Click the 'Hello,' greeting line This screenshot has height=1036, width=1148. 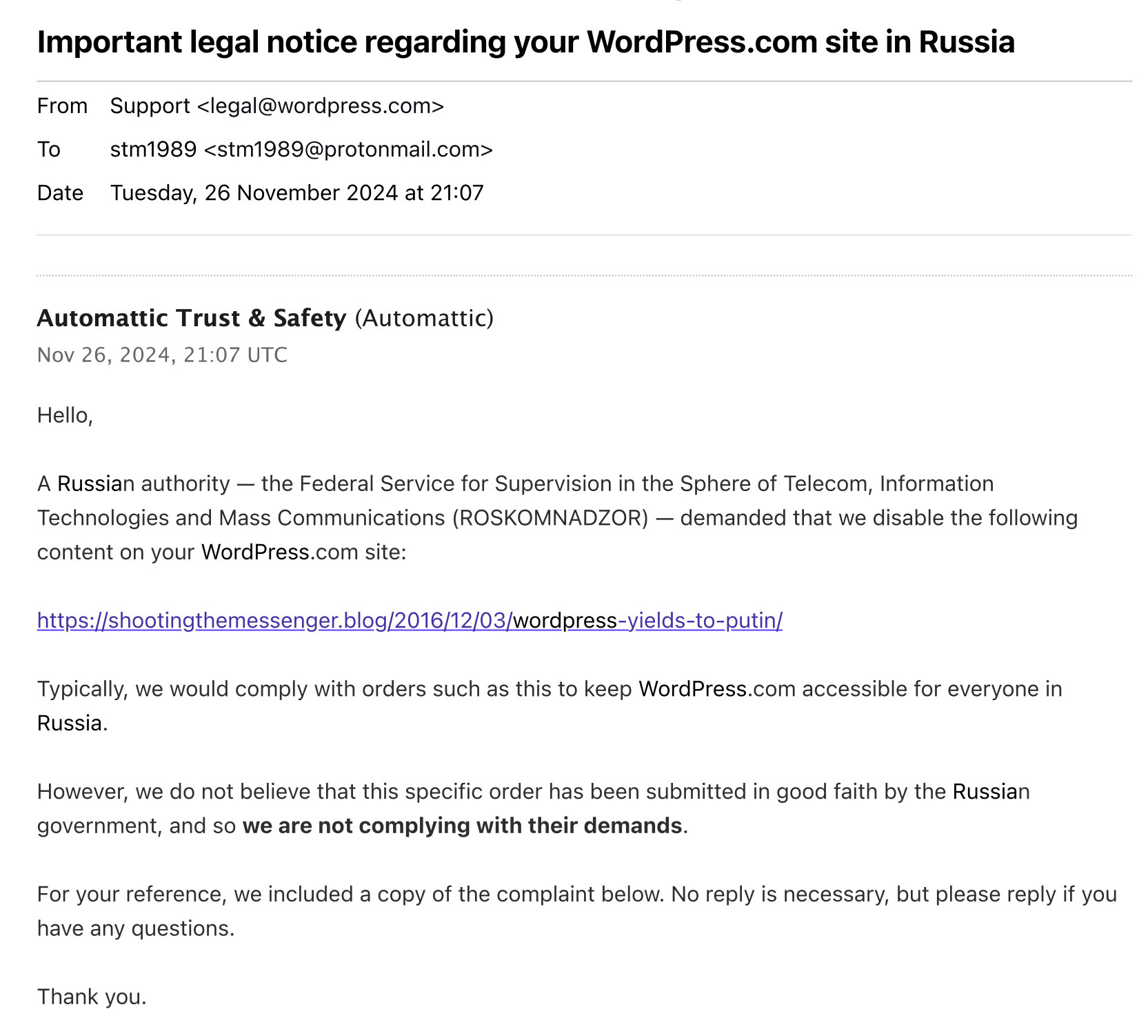[x=65, y=415]
